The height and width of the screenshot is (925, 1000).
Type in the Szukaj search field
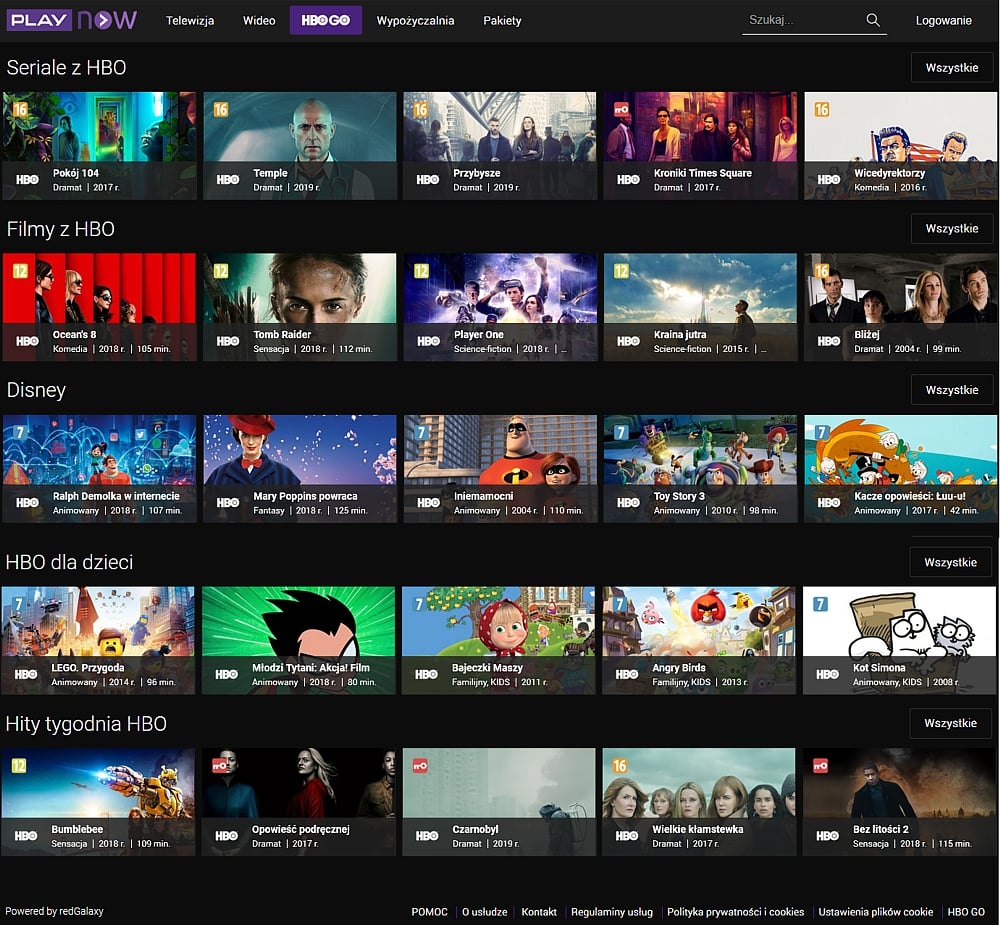(x=800, y=20)
